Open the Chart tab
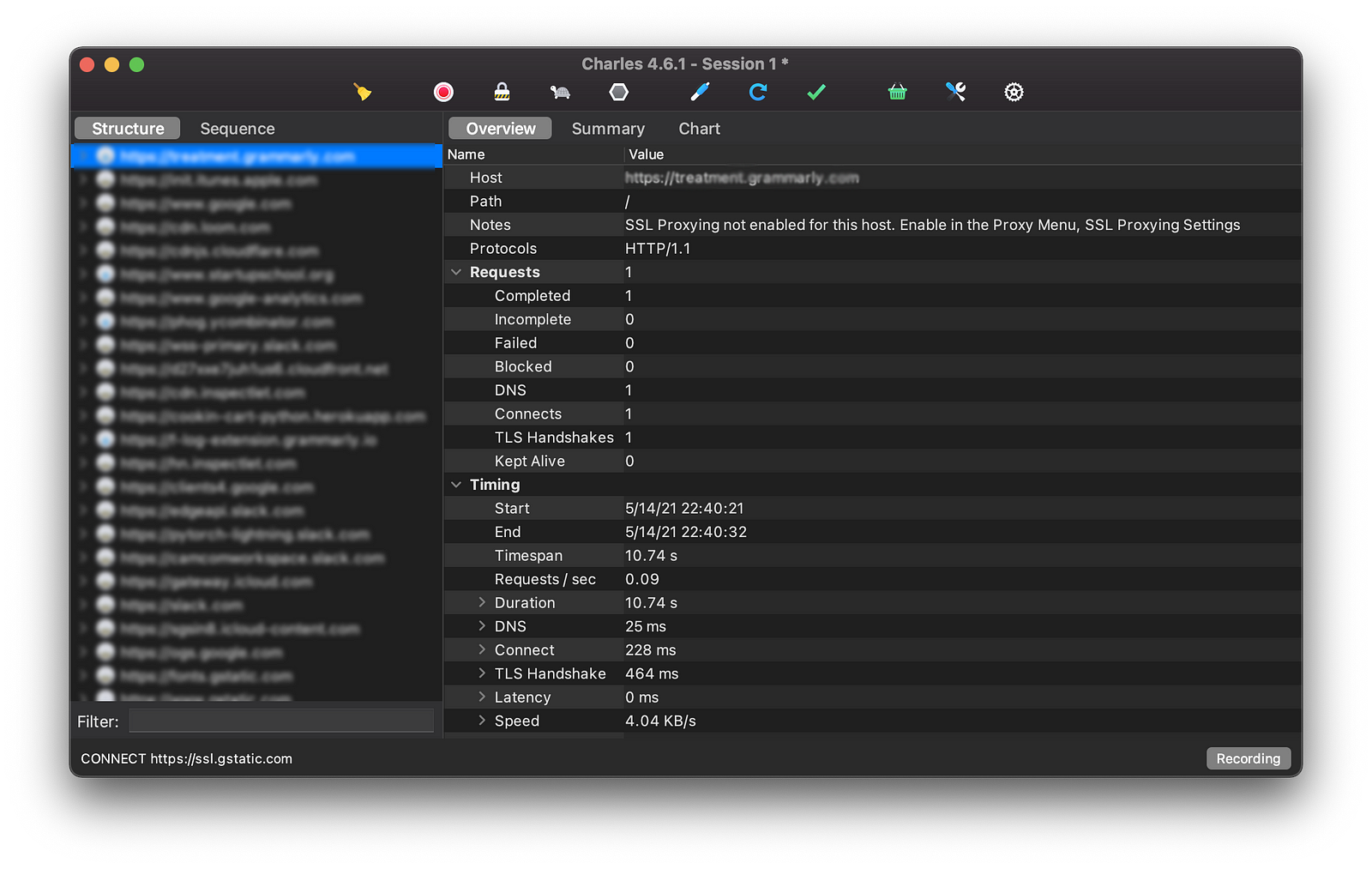 pos(700,129)
